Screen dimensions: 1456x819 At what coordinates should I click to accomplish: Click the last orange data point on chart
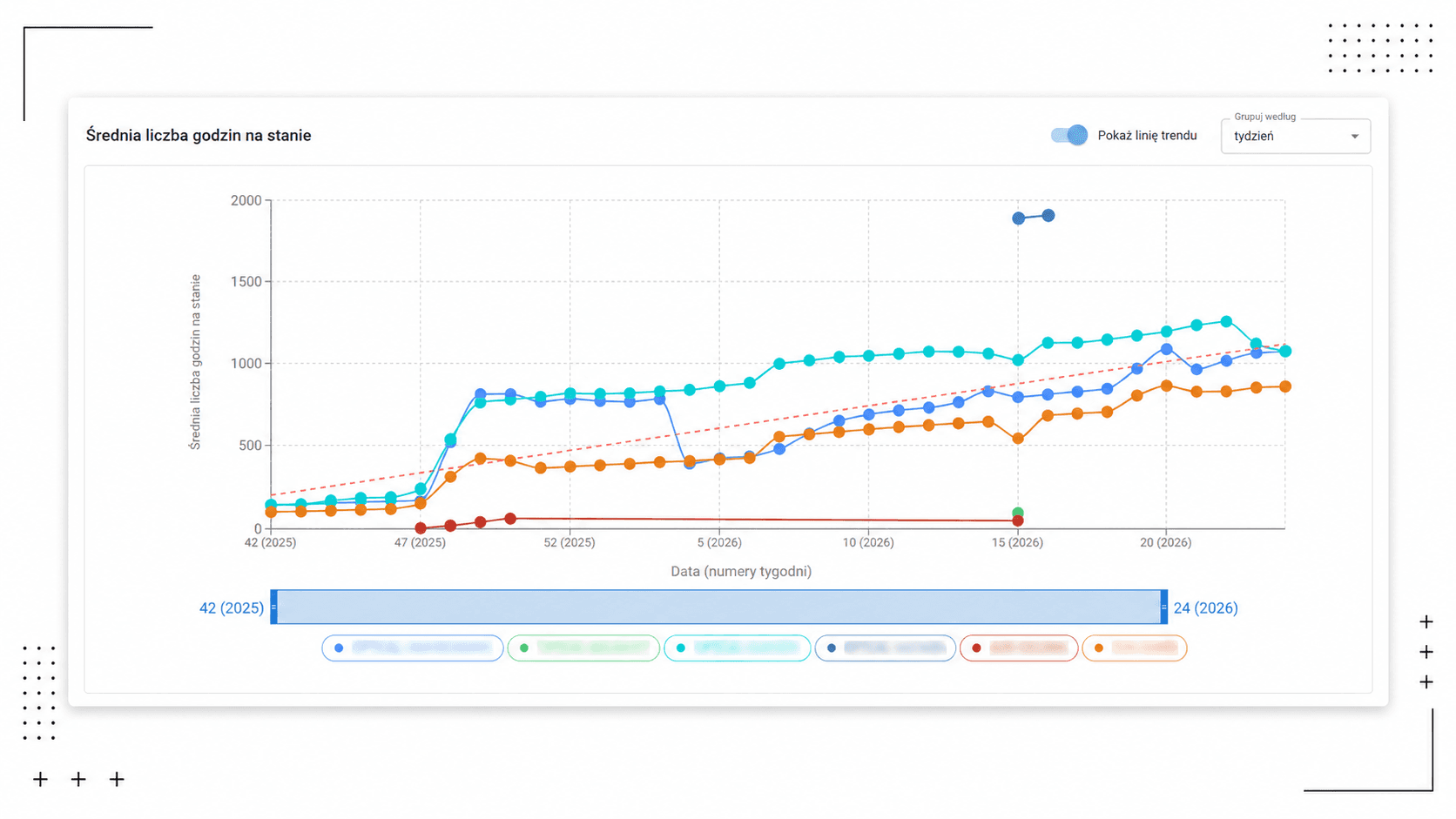(1285, 386)
